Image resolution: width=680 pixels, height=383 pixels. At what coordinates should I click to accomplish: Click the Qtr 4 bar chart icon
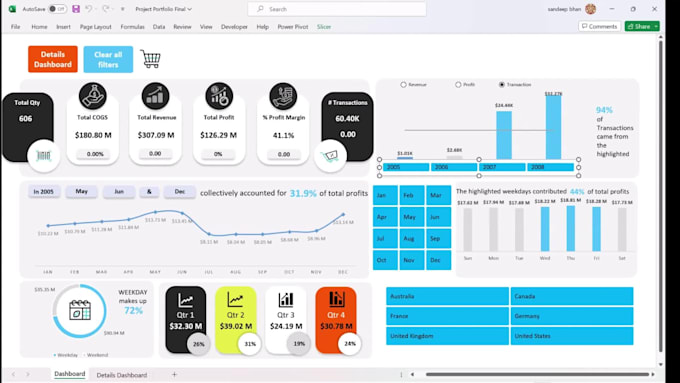336,299
